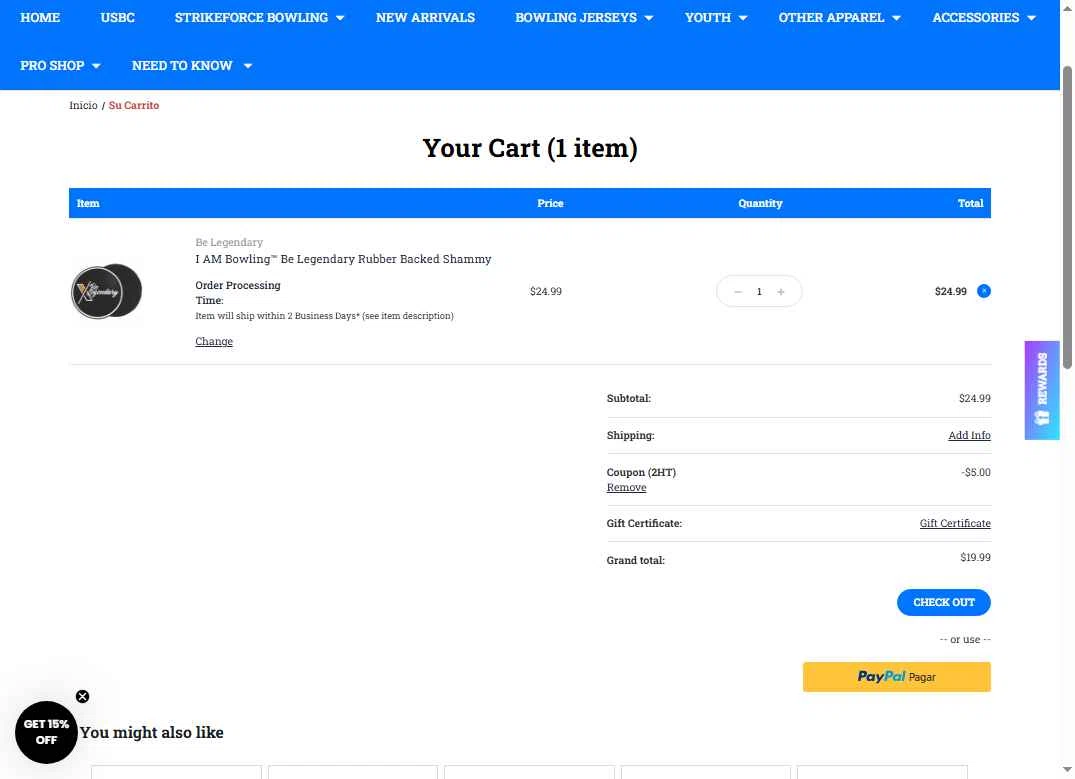
Task: Remove the shammy item with blue X icon
Action: tap(983, 291)
